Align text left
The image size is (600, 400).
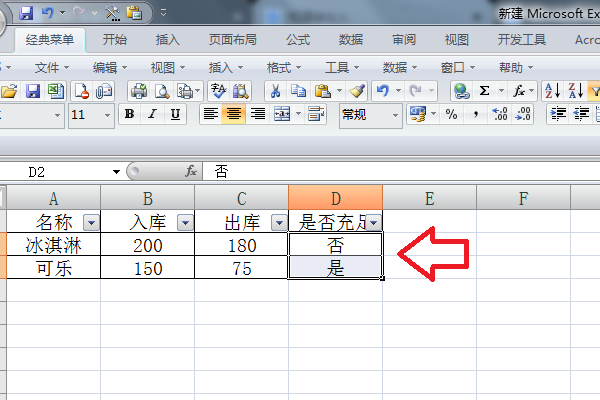[210, 114]
